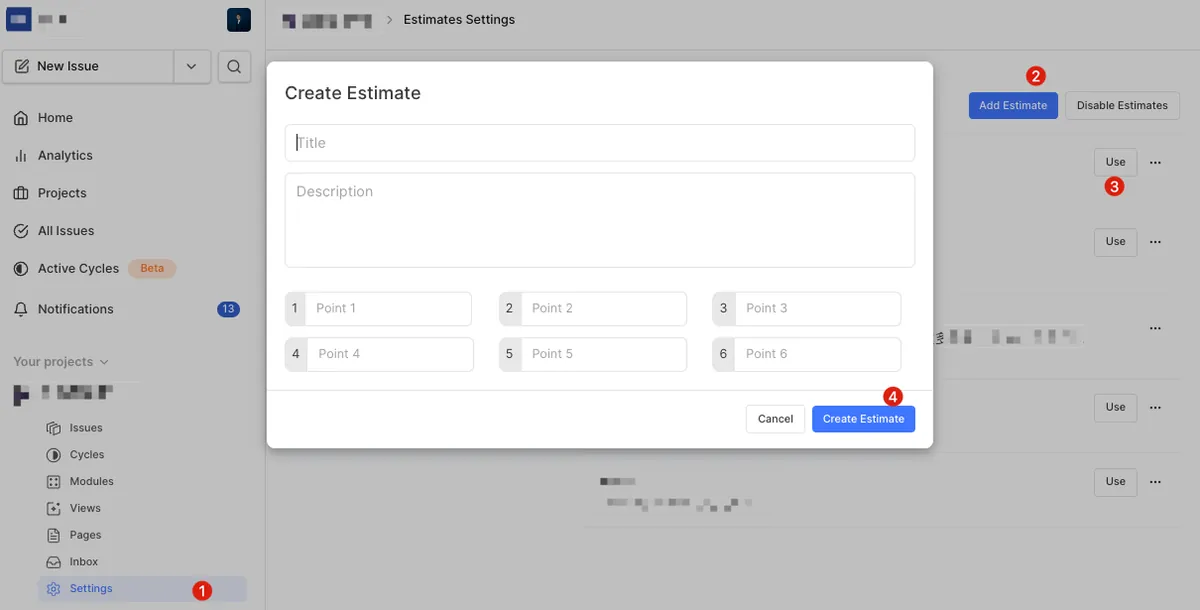Click the Disable Estimates button

pos(1122,106)
